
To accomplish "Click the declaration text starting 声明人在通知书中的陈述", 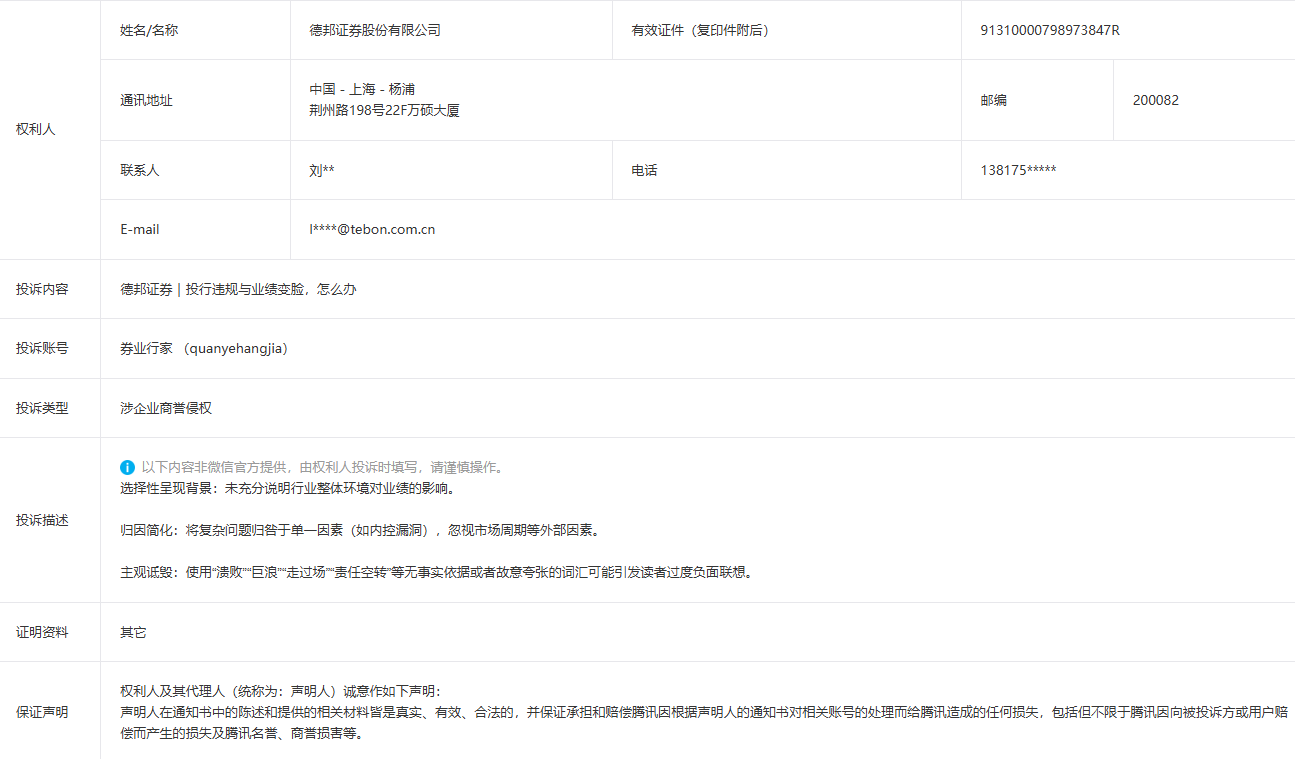I will click(x=704, y=723).
